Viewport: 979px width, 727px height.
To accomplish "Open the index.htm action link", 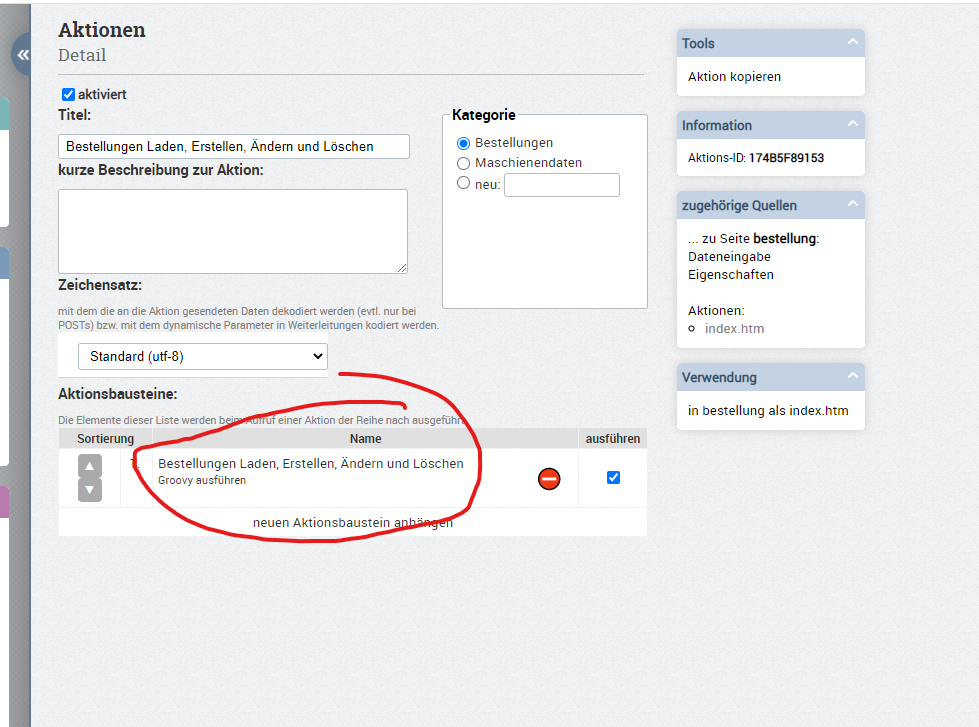I will [x=734, y=329].
